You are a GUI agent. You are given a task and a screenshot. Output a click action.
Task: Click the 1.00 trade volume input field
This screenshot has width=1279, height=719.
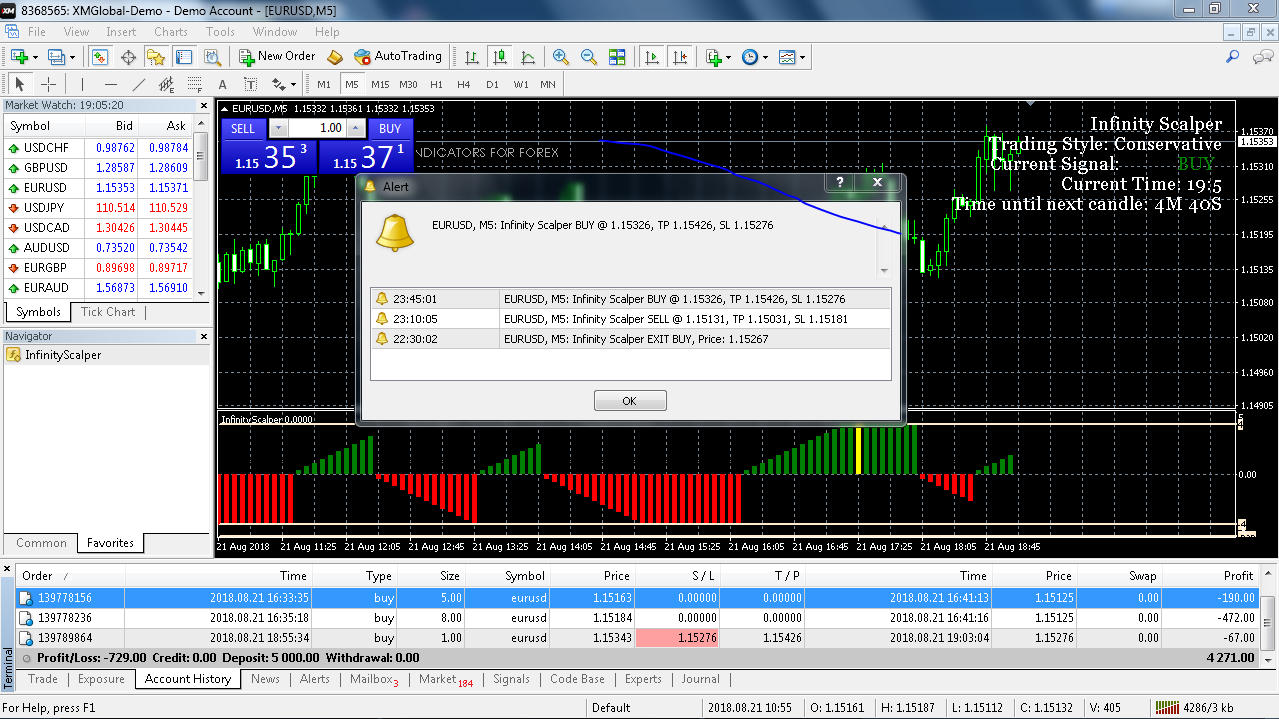[x=319, y=128]
